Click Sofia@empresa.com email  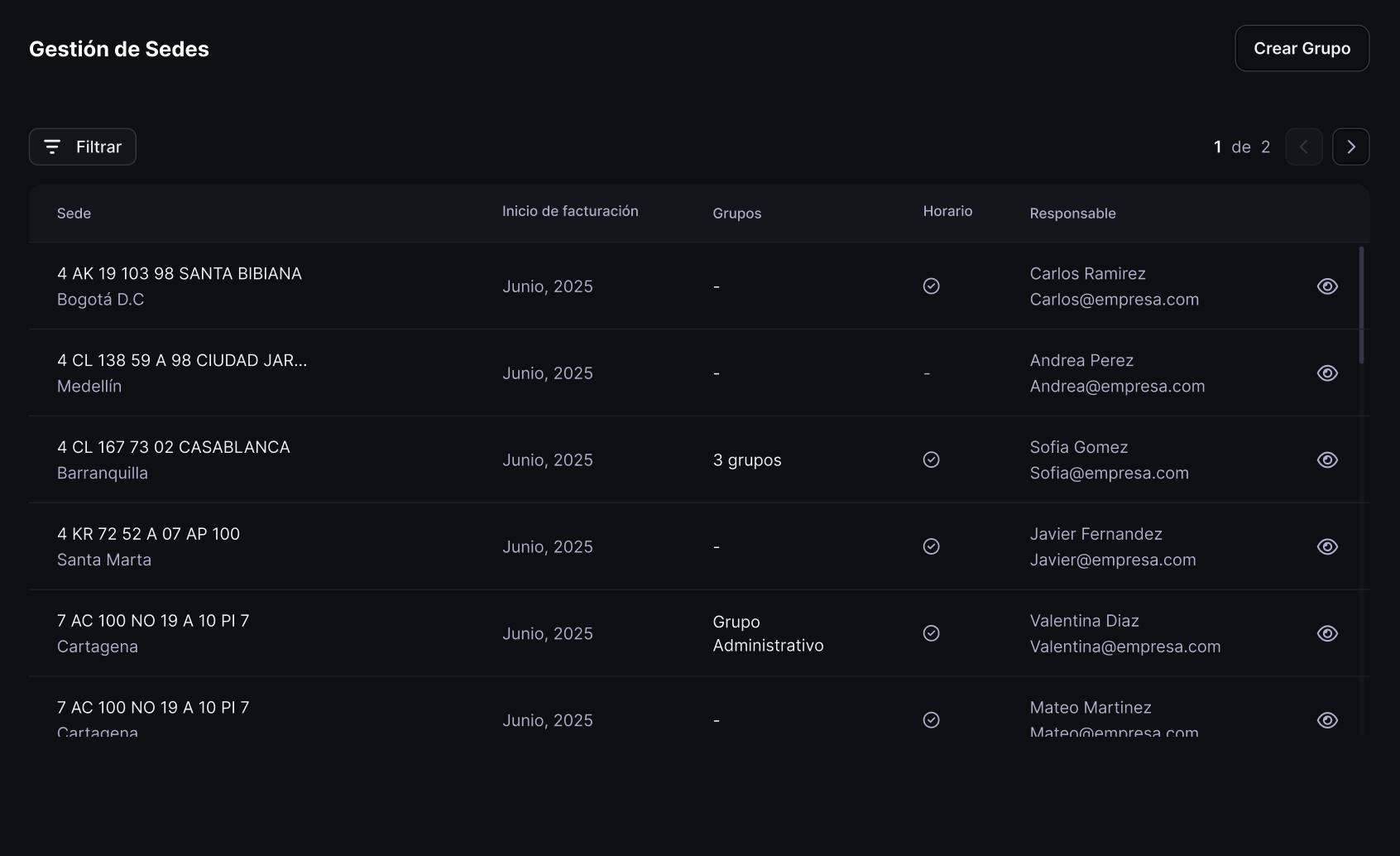pos(1109,474)
